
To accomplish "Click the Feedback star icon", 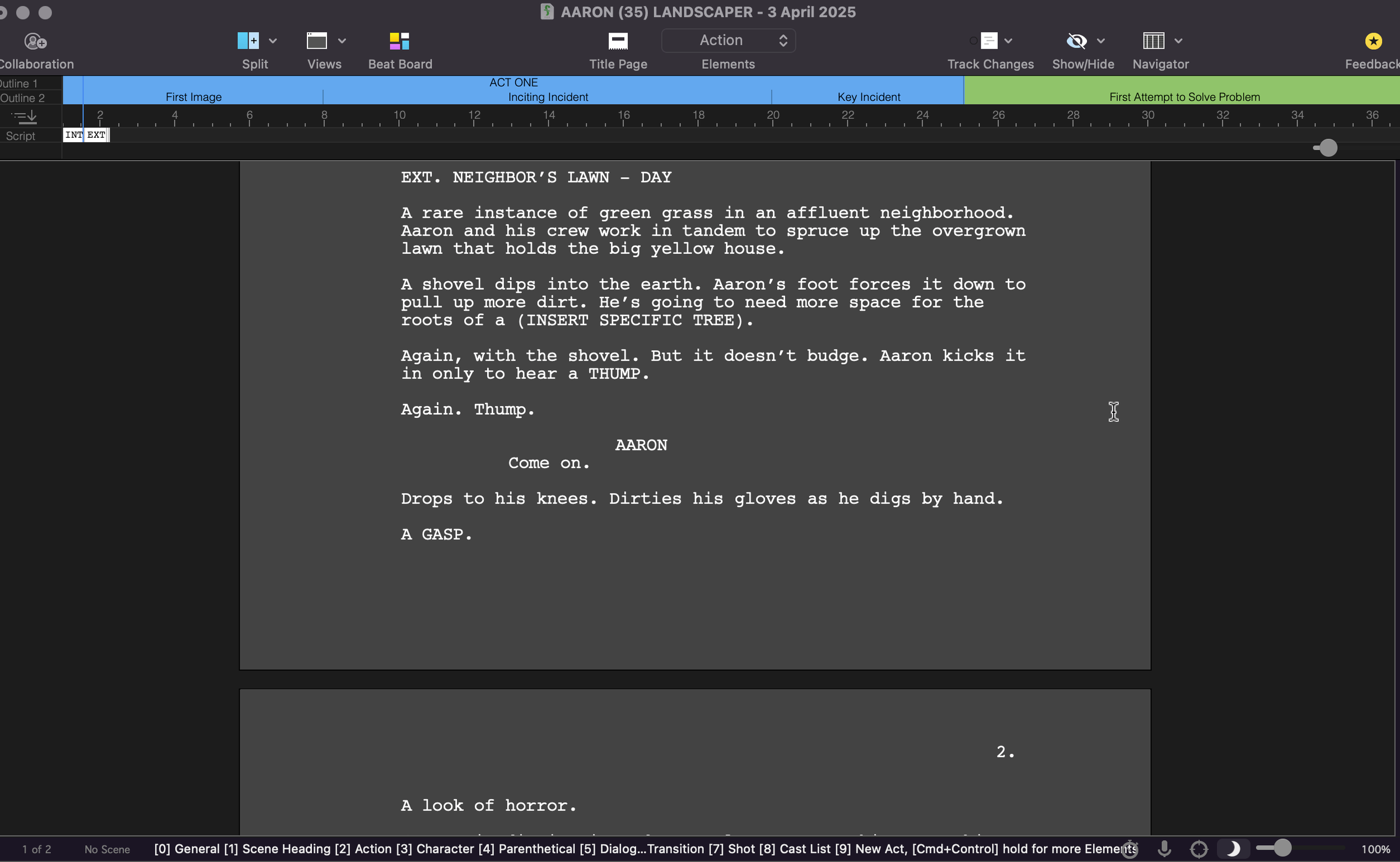I will point(1373,41).
